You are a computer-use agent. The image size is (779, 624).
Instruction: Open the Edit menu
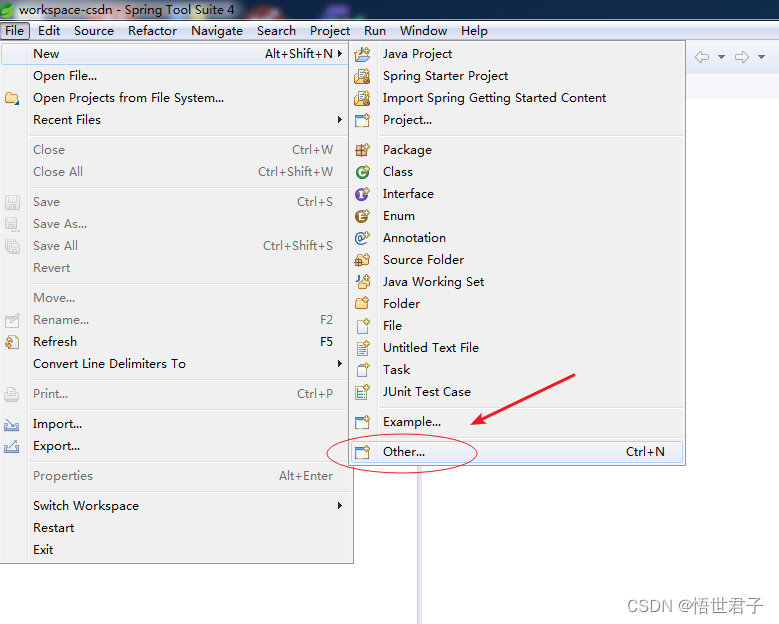(x=49, y=31)
